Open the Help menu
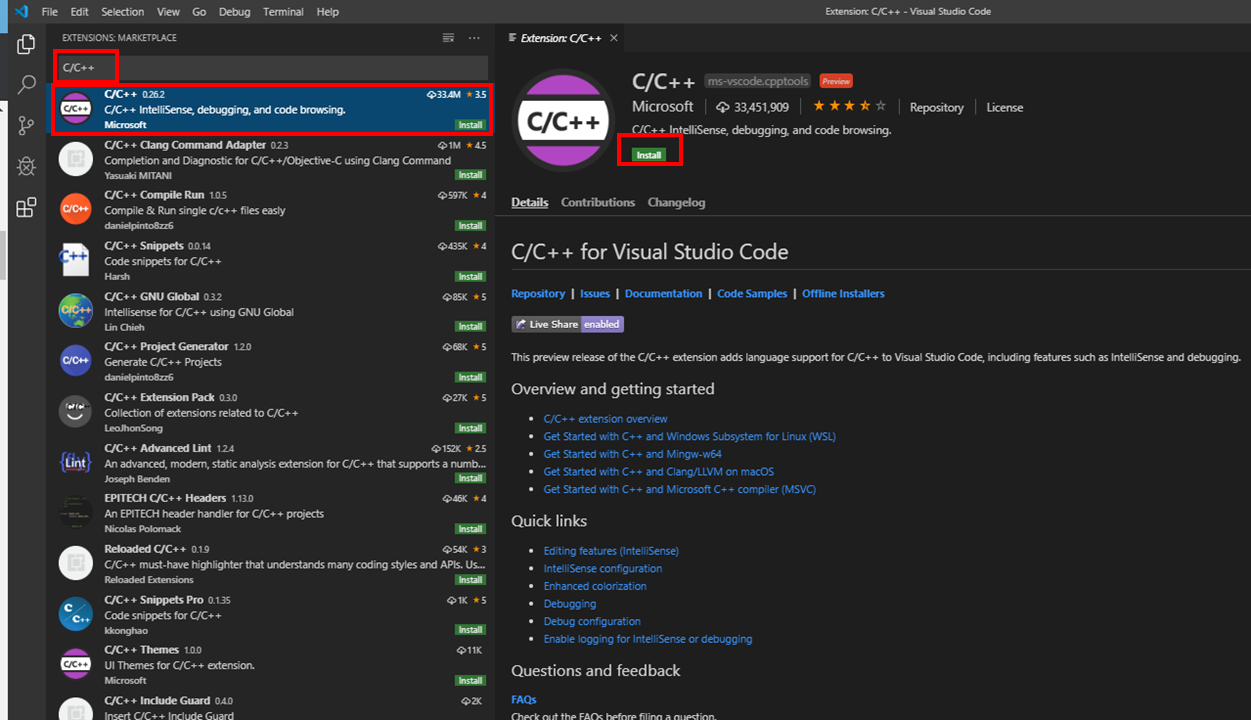1251x720 pixels. tap(327, 12)
